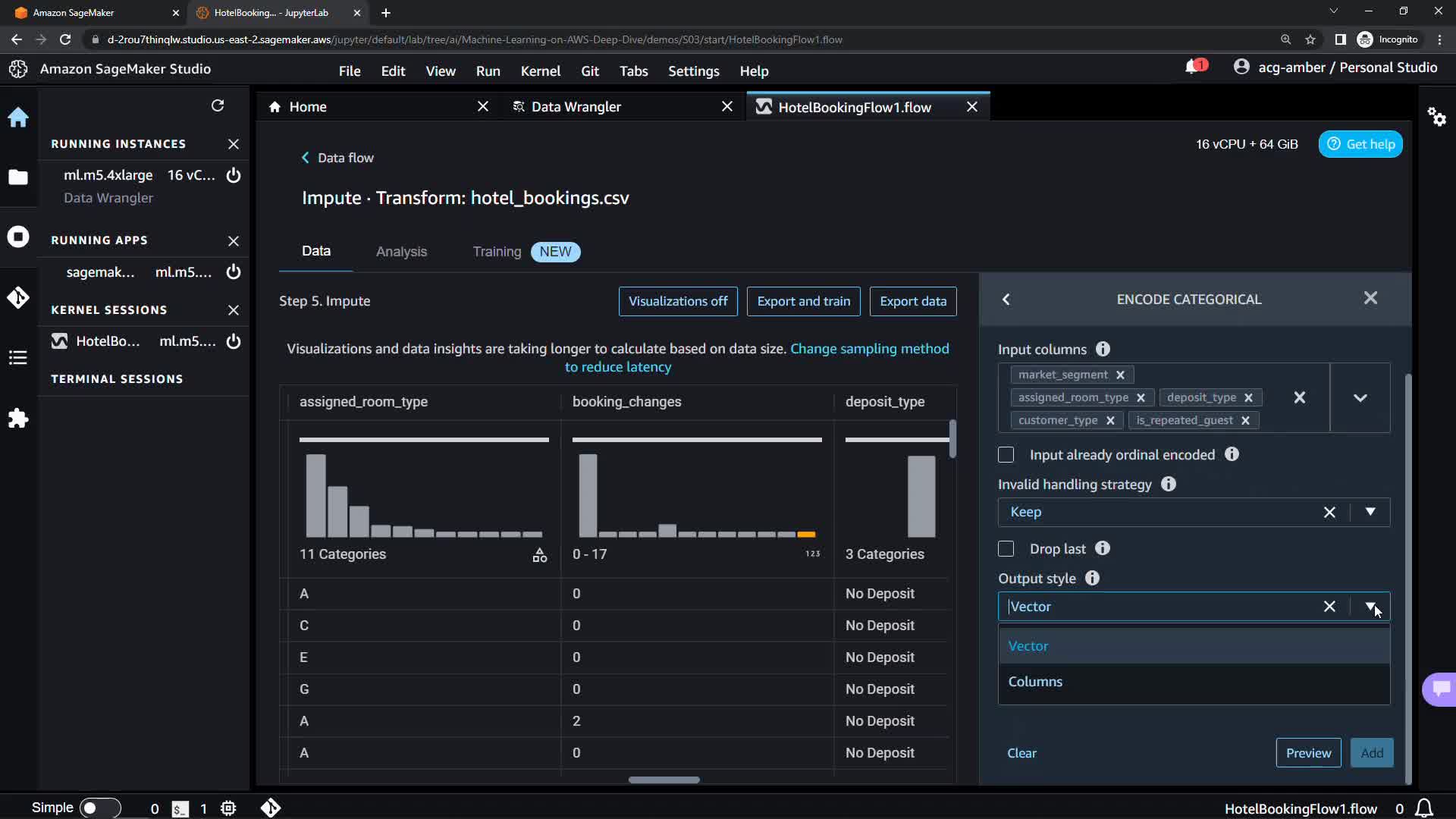Open the Invalid handling strategy dropdown

[x=1370, y=513]
